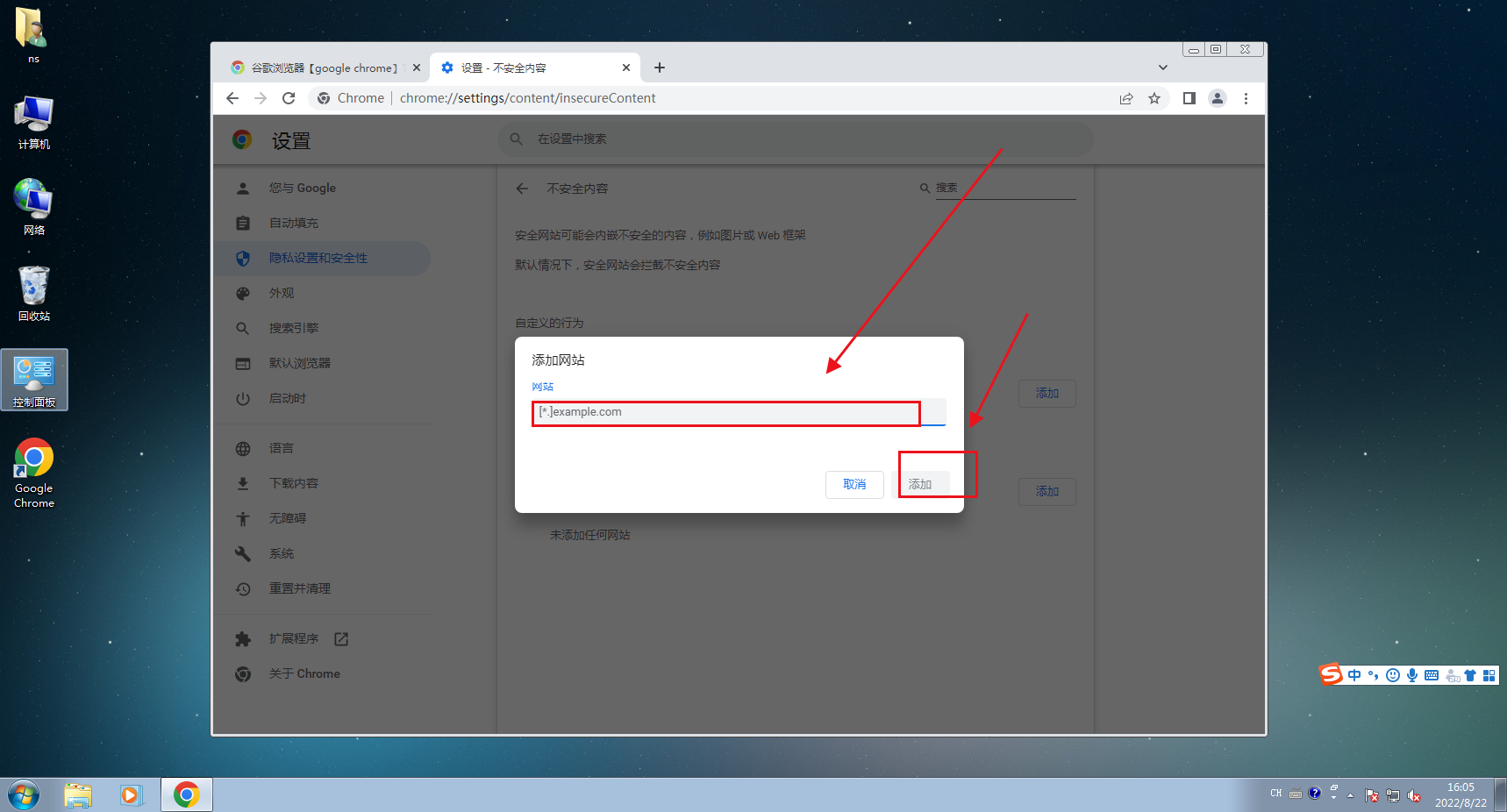Open Chrome's three-dot menu
The image size is (1507, 812).
click(1246, 98)
